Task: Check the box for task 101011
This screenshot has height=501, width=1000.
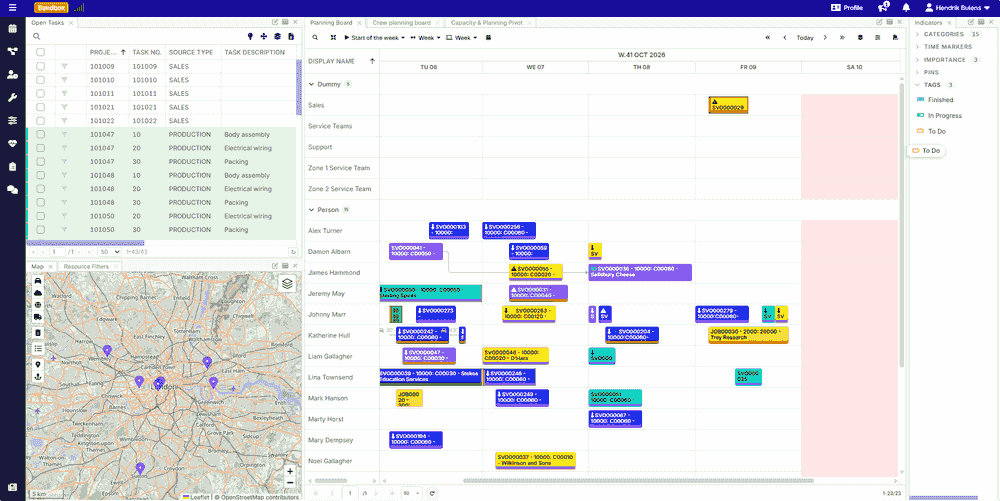Action: click(x=41, y=94)
